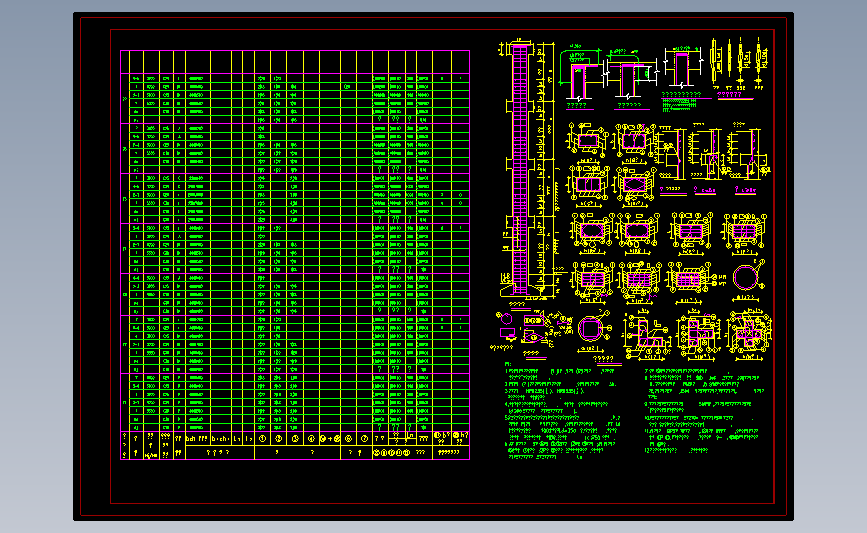Screen dimensions: 867x533
Task: Click the circled 1 header cell in the schedule
Action: (262, 438)
